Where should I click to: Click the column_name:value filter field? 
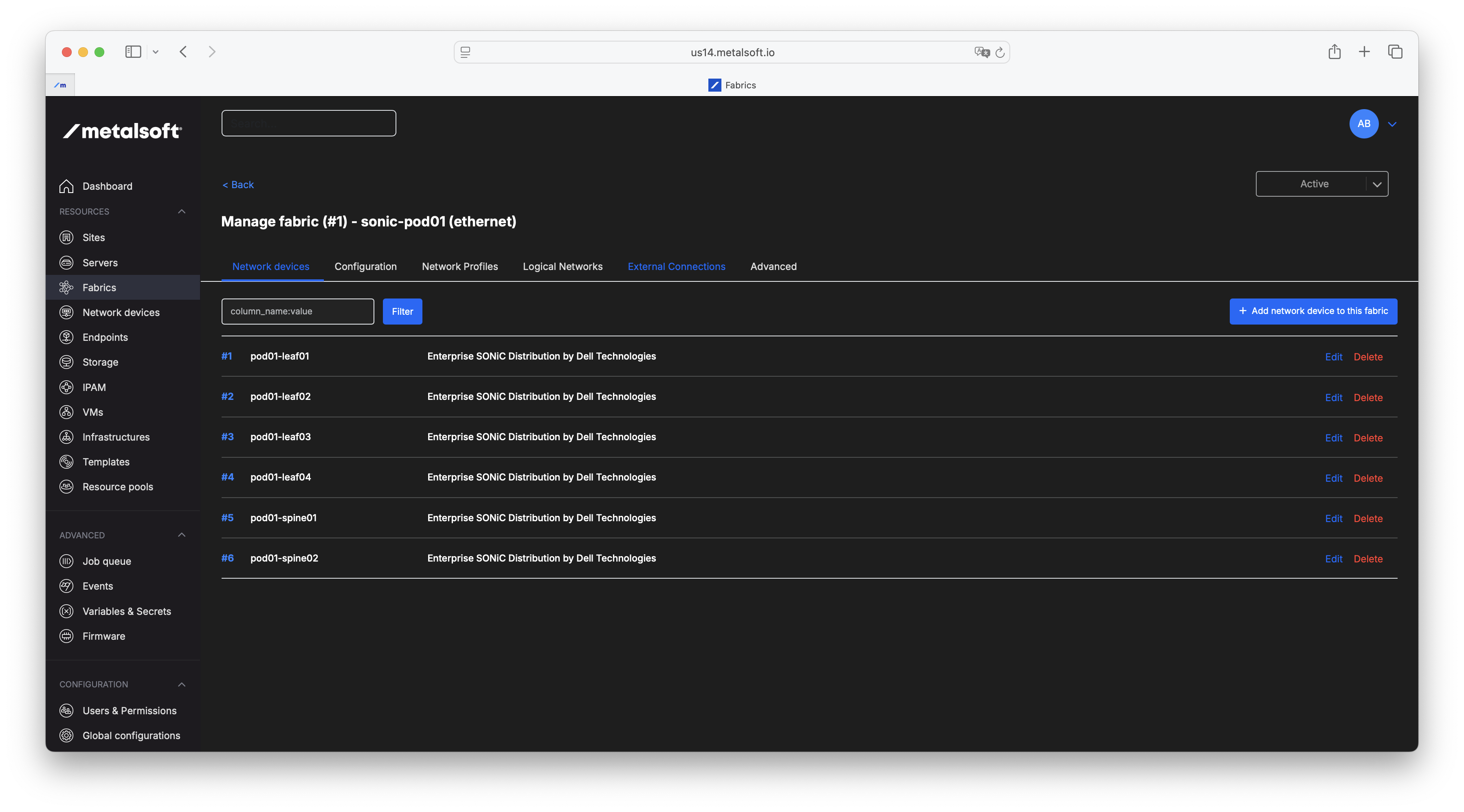click(x=297, y=312)
